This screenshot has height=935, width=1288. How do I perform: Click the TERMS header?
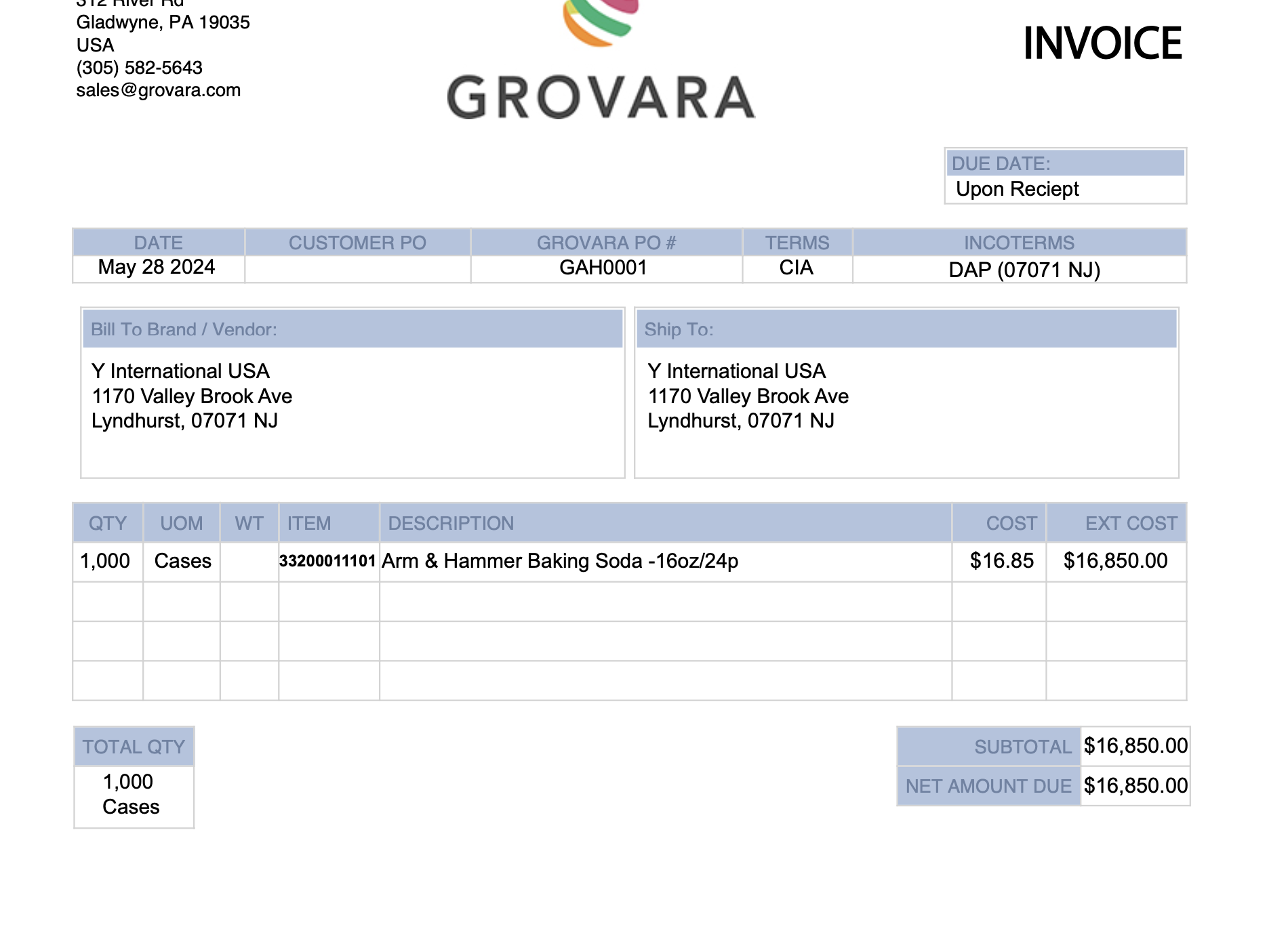797,243
